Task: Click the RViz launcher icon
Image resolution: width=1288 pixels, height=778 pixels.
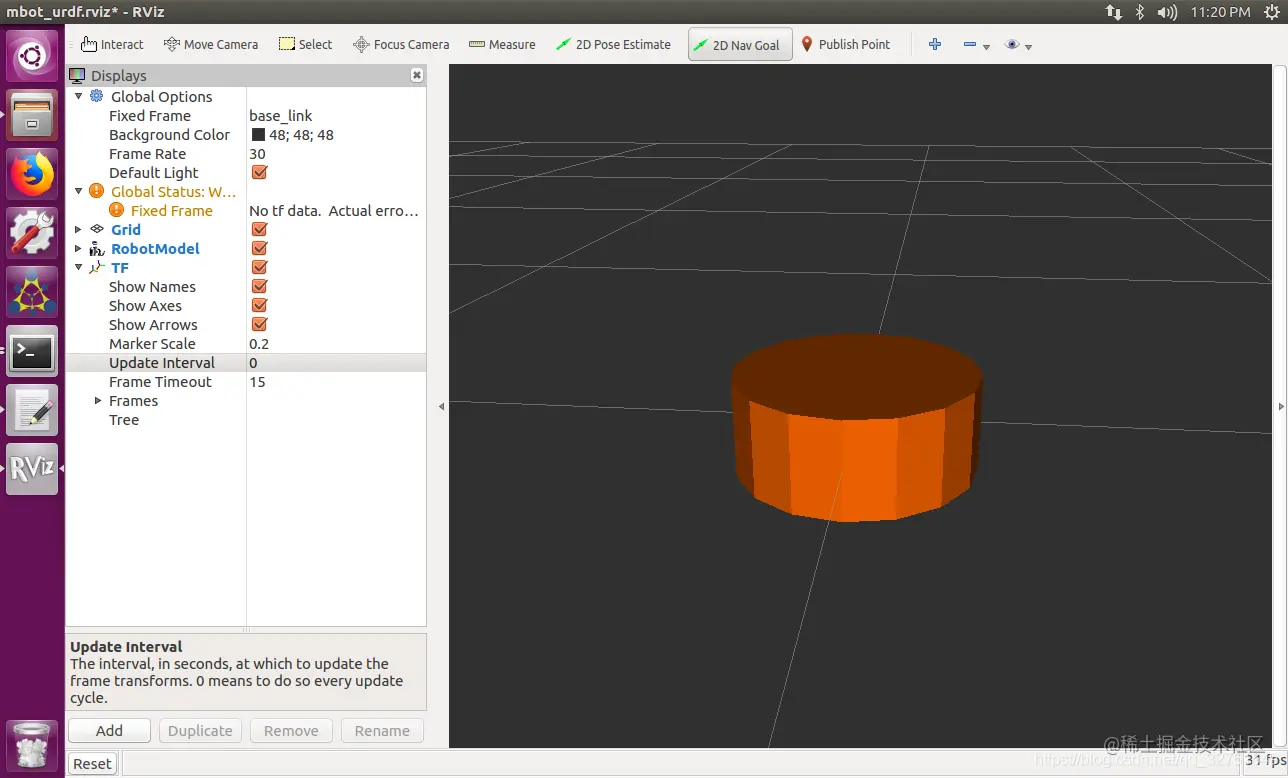Action: pyautogui.click(x=33, y=469)
